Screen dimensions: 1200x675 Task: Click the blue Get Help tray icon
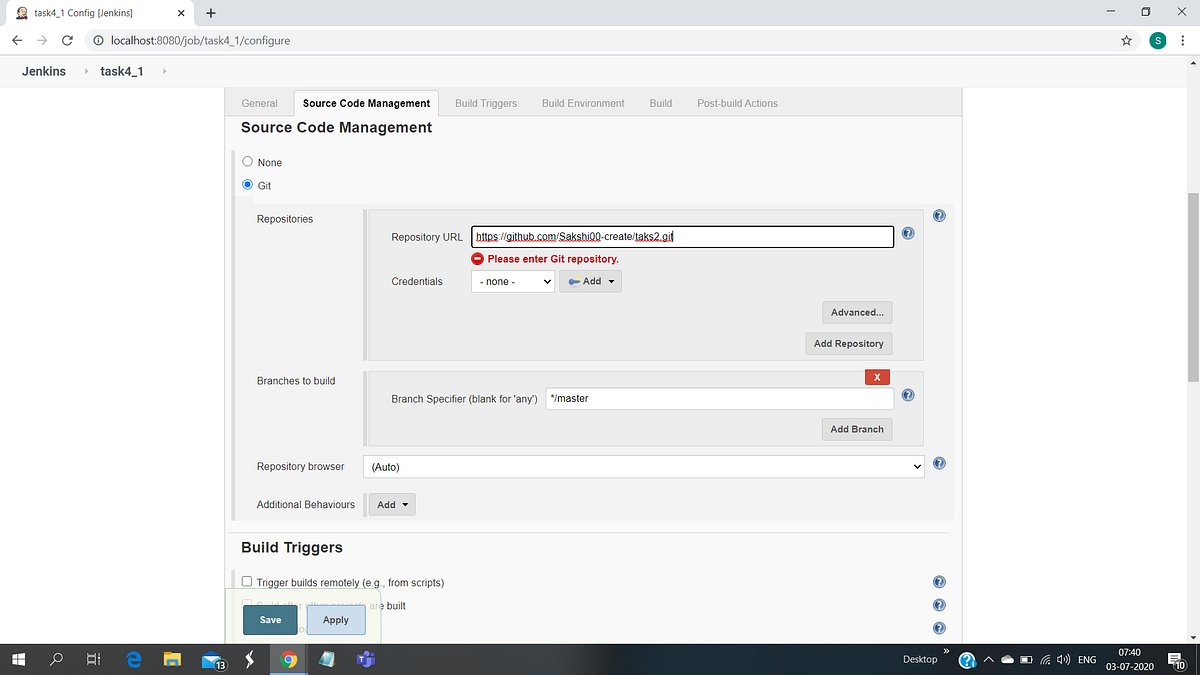pyautogui.click(x=966, y=659)
